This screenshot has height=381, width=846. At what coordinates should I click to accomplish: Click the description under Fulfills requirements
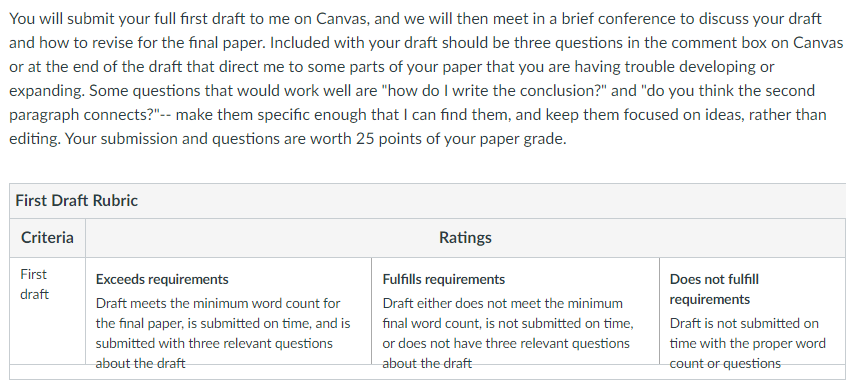coord(507,333)
